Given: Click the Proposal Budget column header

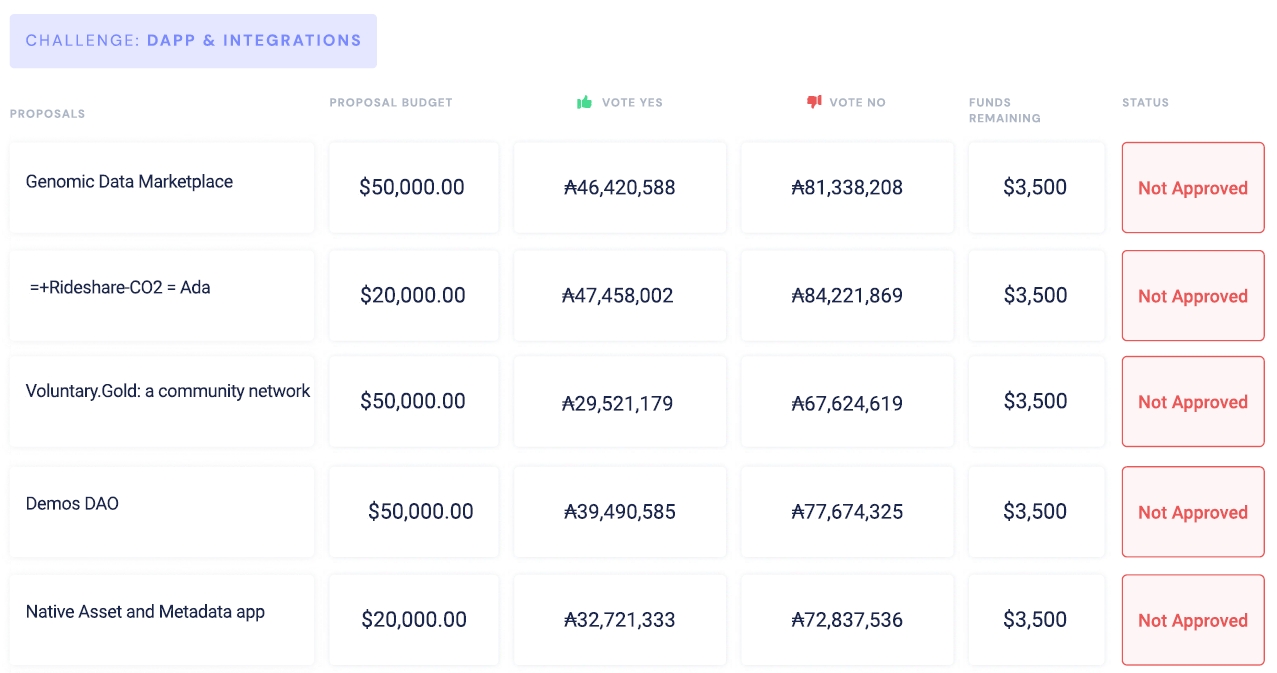Looking at the screenshot, I should point(391,102).
